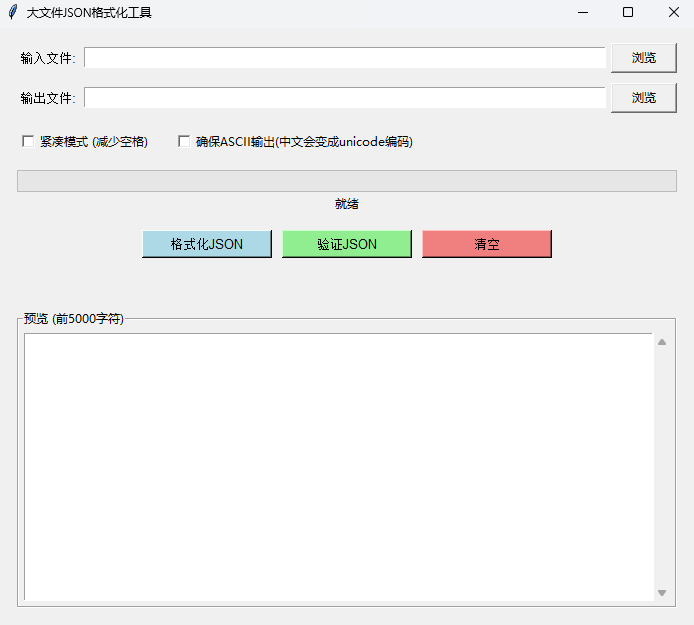Toggle the 确保ASCII输出 checkbox
694x625 pixels.
tap(184, 142)
